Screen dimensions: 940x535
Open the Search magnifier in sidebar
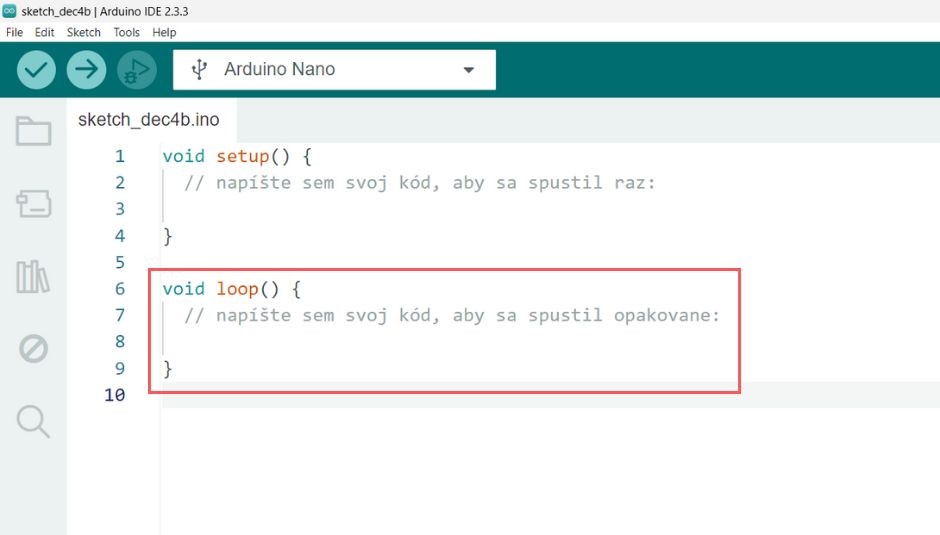[33, 421]
